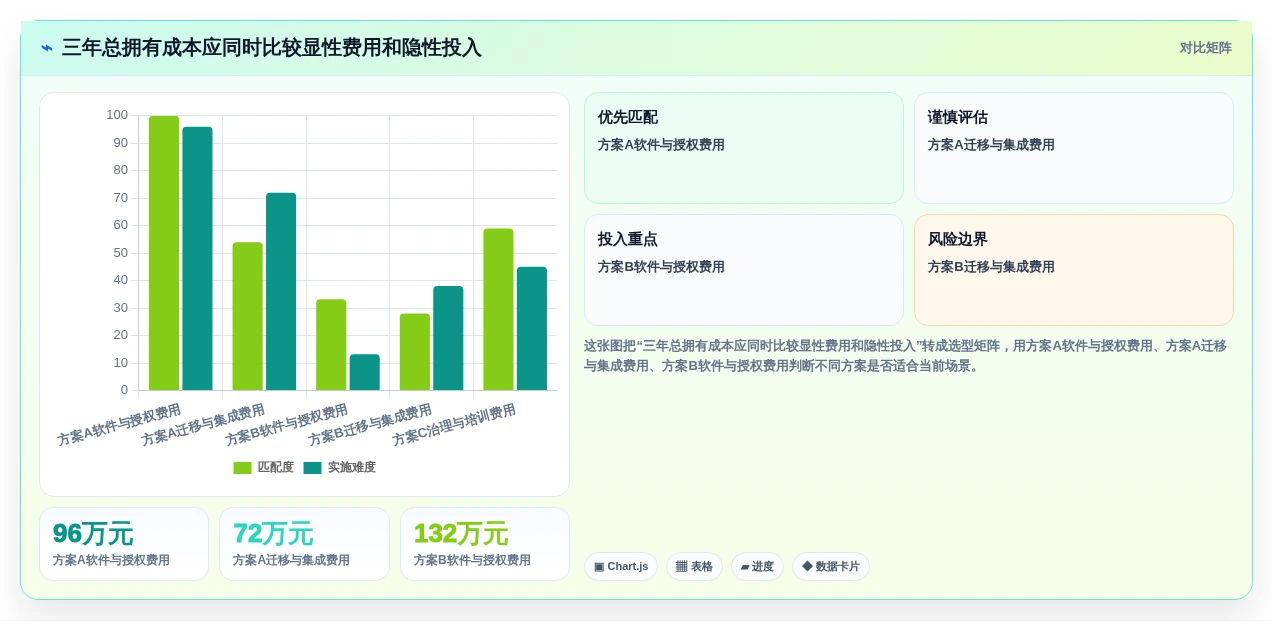
Task: Click 方案A软件与授权费用 text in 优先匹配 card
Action: click(661, 145)
